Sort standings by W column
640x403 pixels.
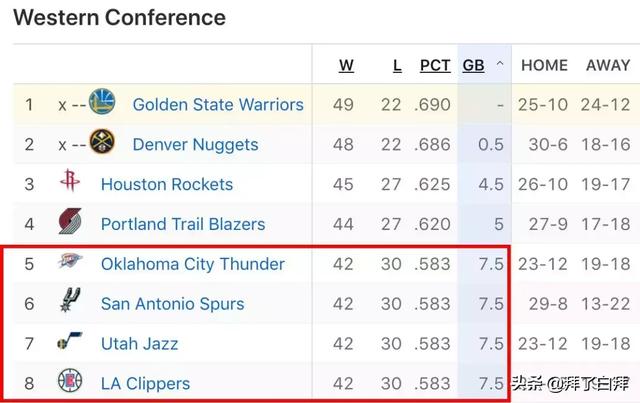[x=346, y=65]
